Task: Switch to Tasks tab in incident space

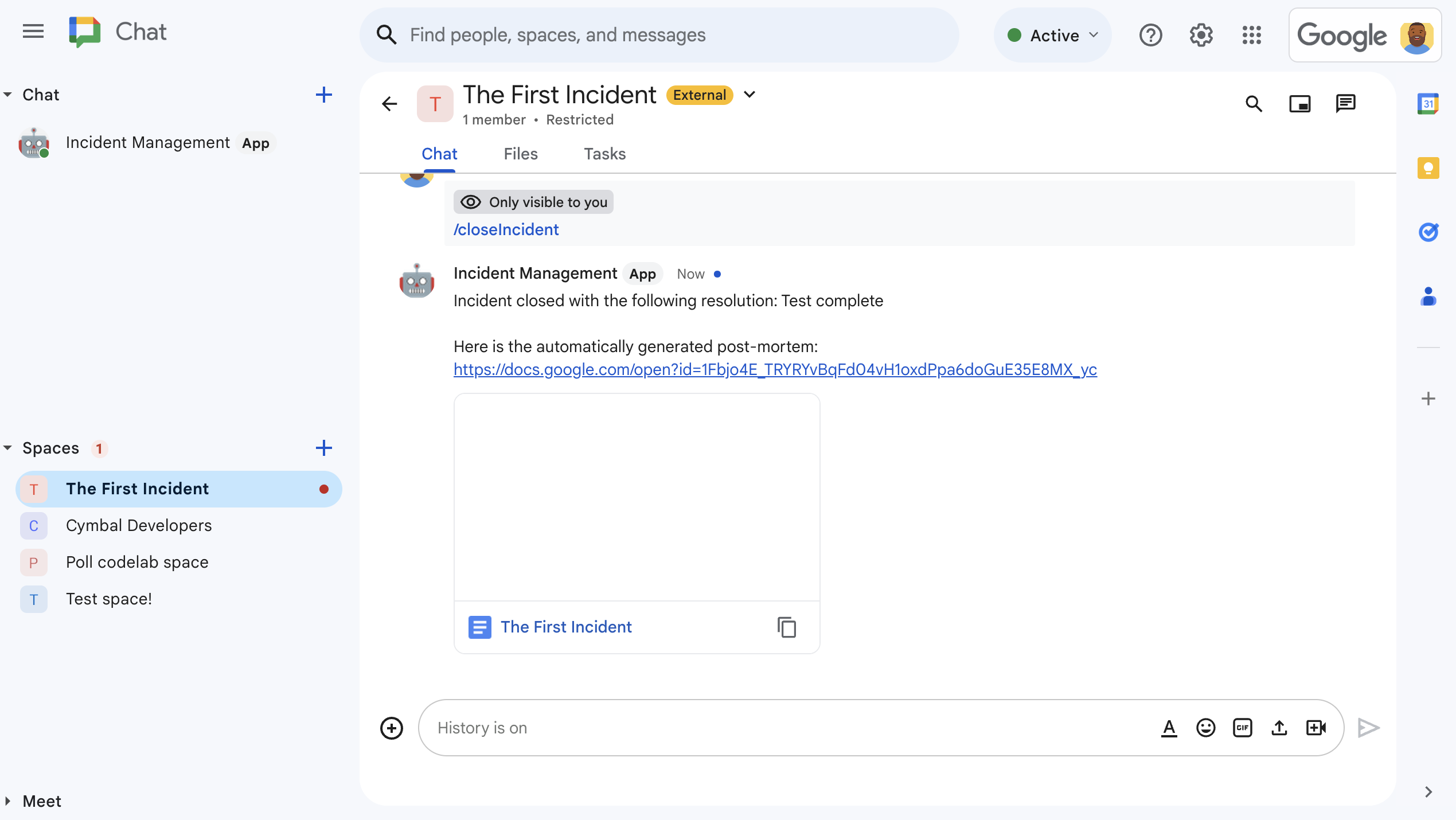Action: coord(604,154)
